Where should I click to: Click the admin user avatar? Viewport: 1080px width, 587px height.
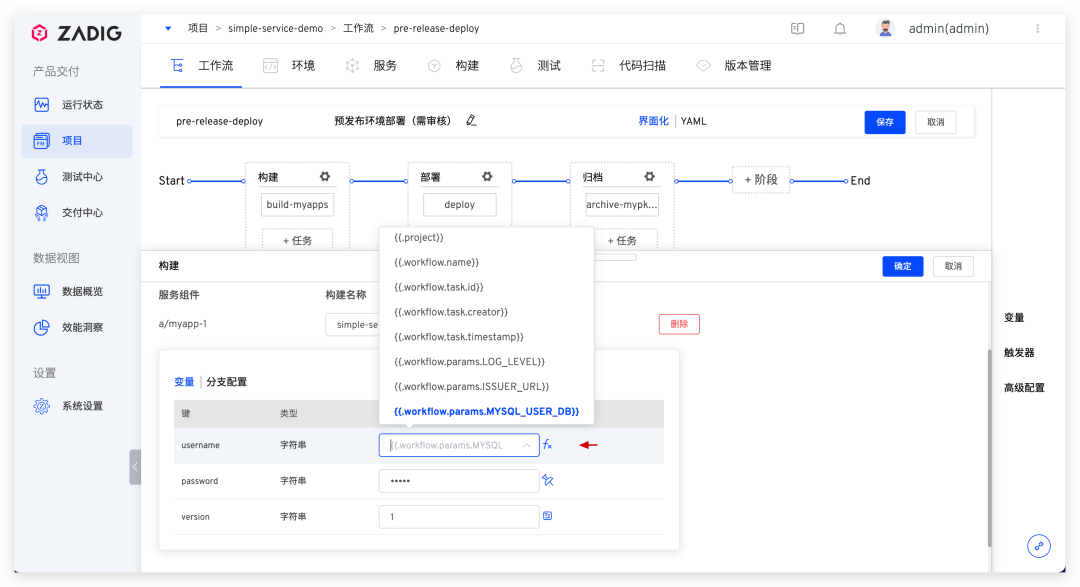tap(885, 28)
